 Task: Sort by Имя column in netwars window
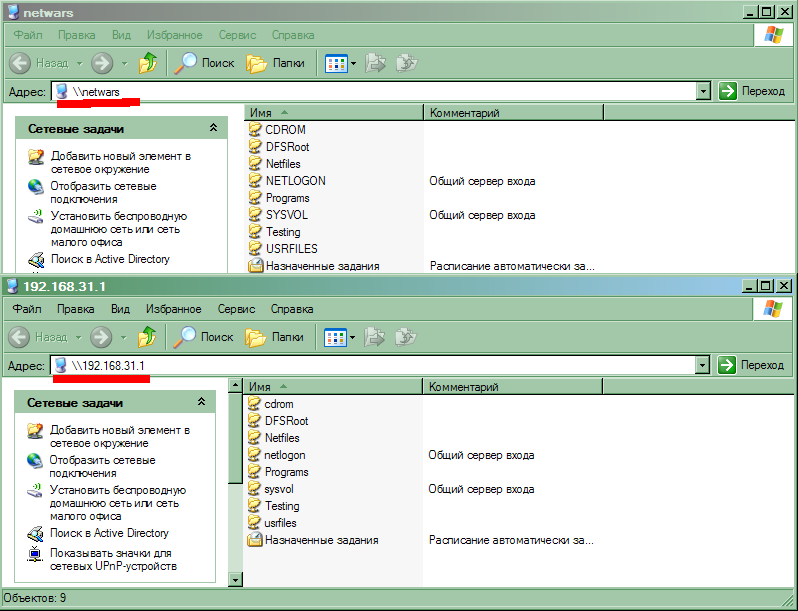click(x=334, y=113)
